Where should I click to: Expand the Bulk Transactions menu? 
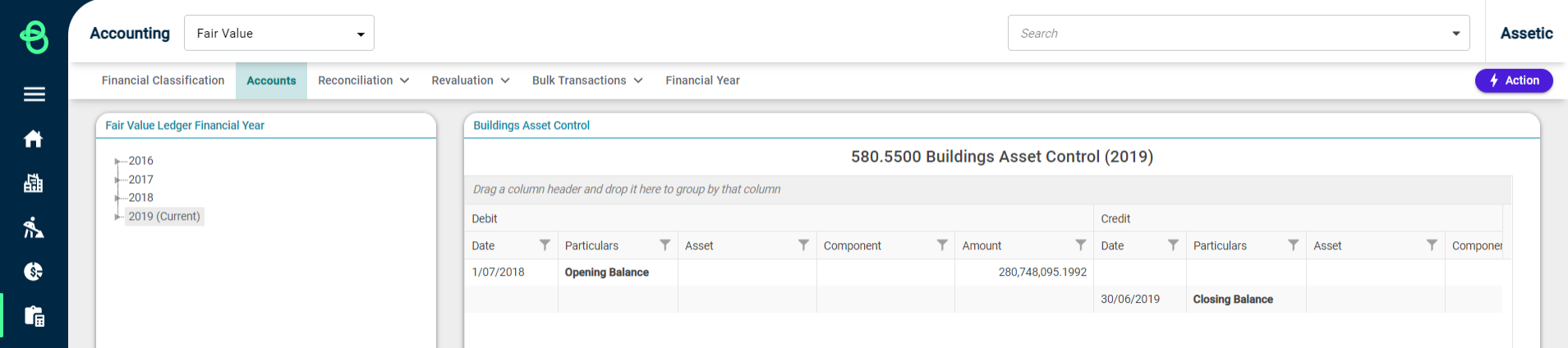click(587, 80)
